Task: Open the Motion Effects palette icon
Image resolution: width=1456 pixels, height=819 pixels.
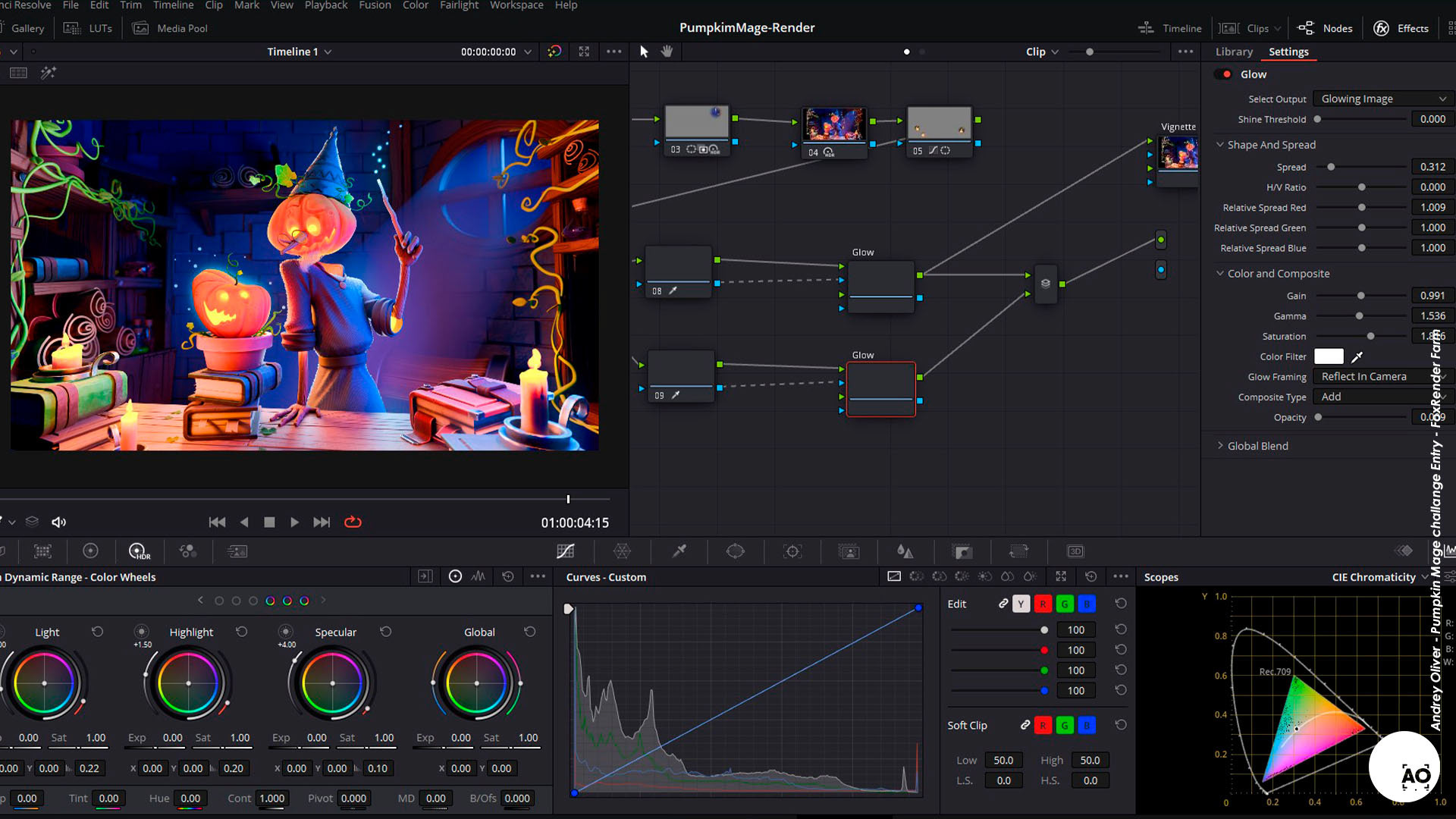Action: point(237,551)
